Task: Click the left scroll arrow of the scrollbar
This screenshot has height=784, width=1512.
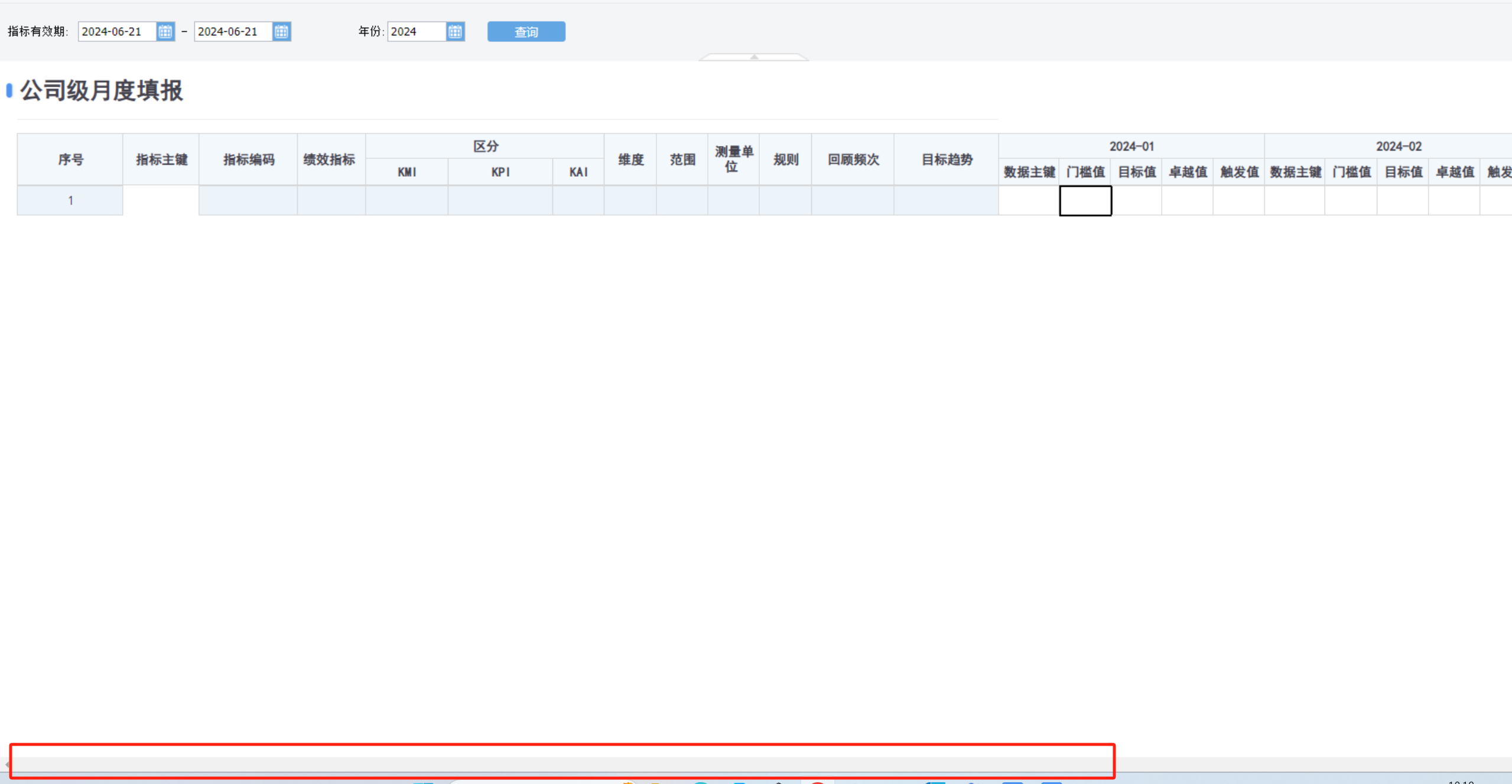Action: [6, 764]
